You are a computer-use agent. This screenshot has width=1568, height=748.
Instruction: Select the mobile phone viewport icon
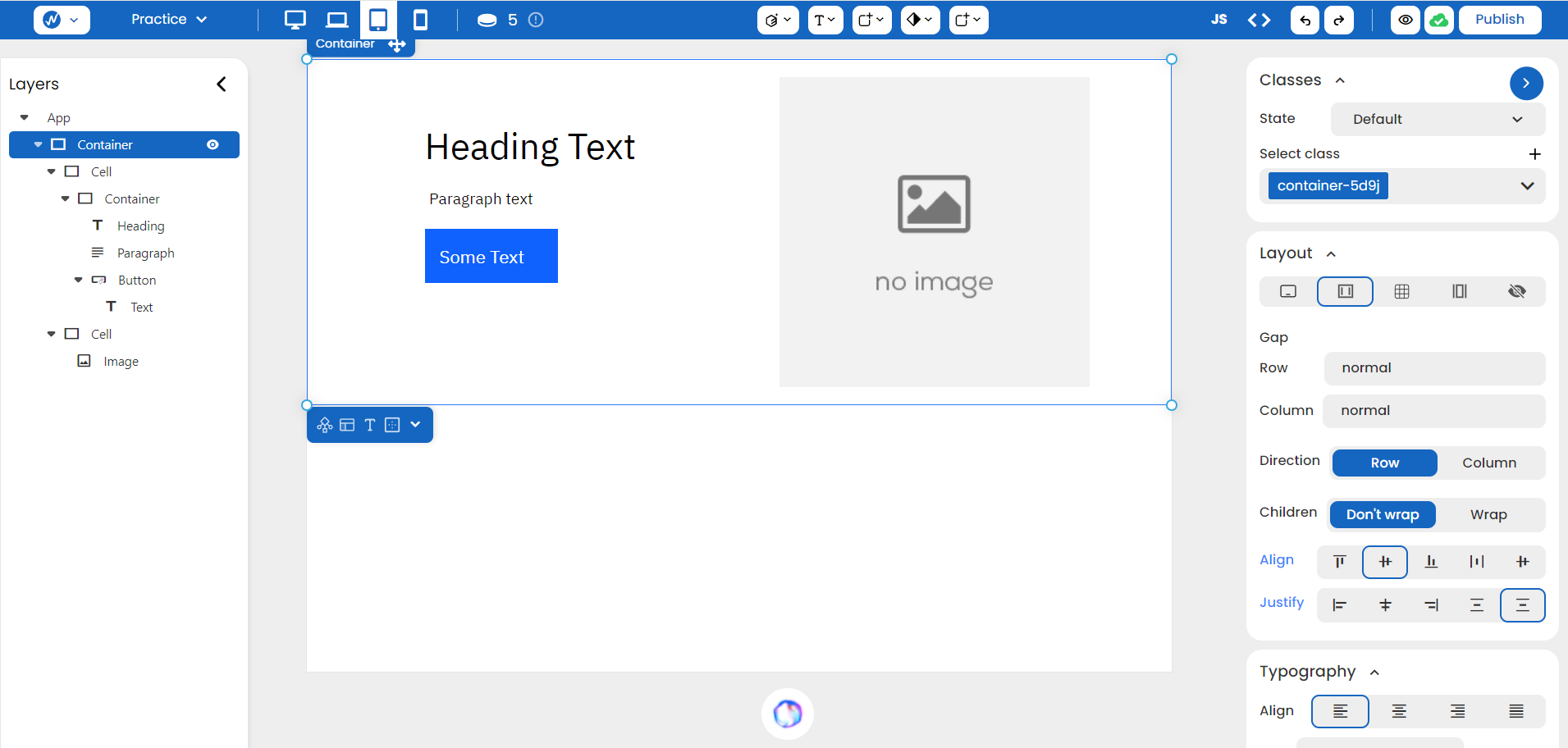pyautogui.click(x=420, y=20)
